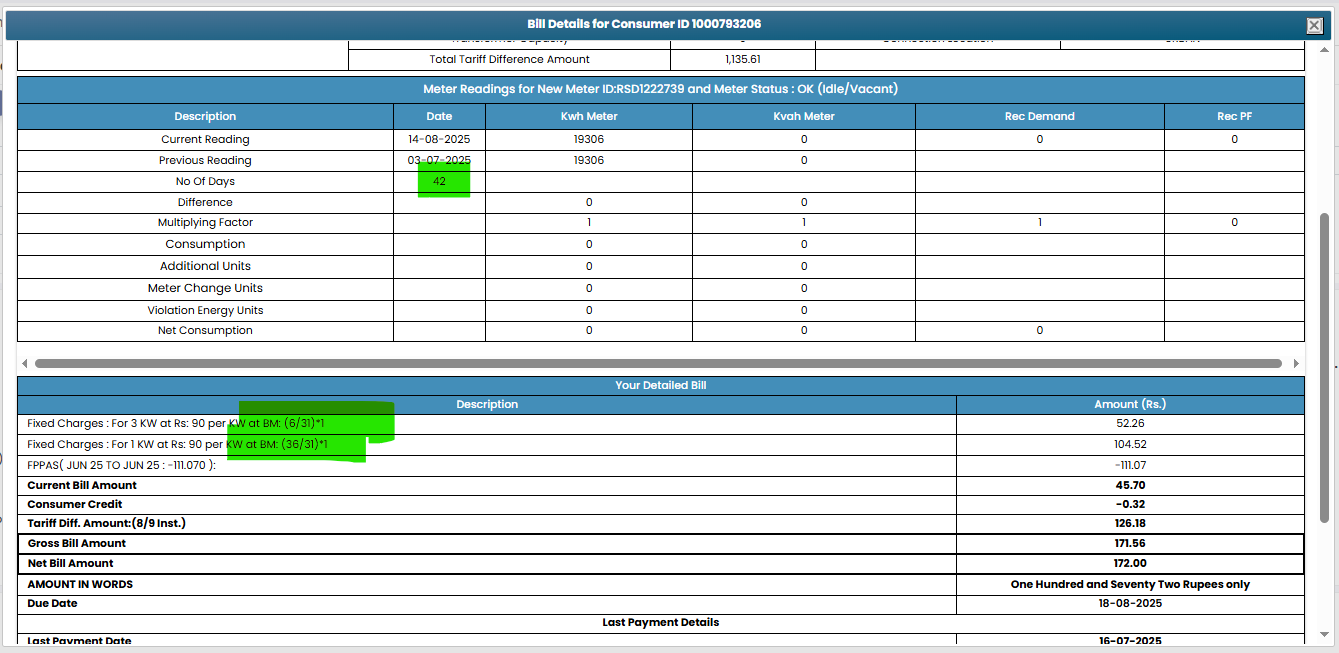
Task: Select the 126.18 tariff diff value
Action: tap(1130, 523)
